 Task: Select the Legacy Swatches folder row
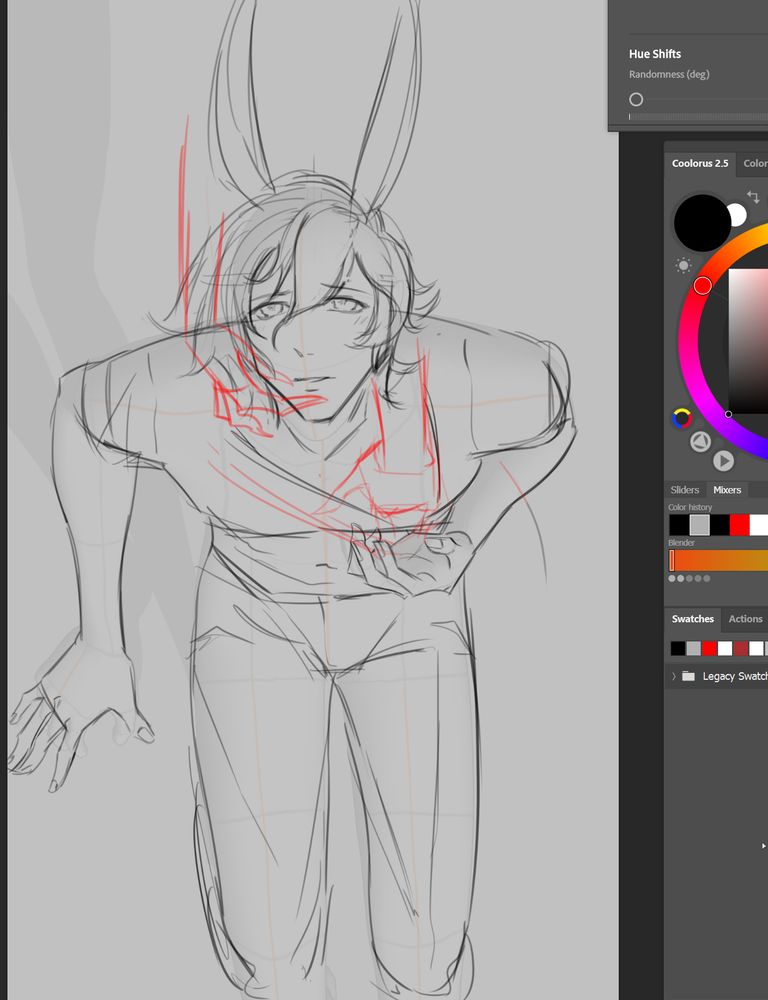point(716,676)
